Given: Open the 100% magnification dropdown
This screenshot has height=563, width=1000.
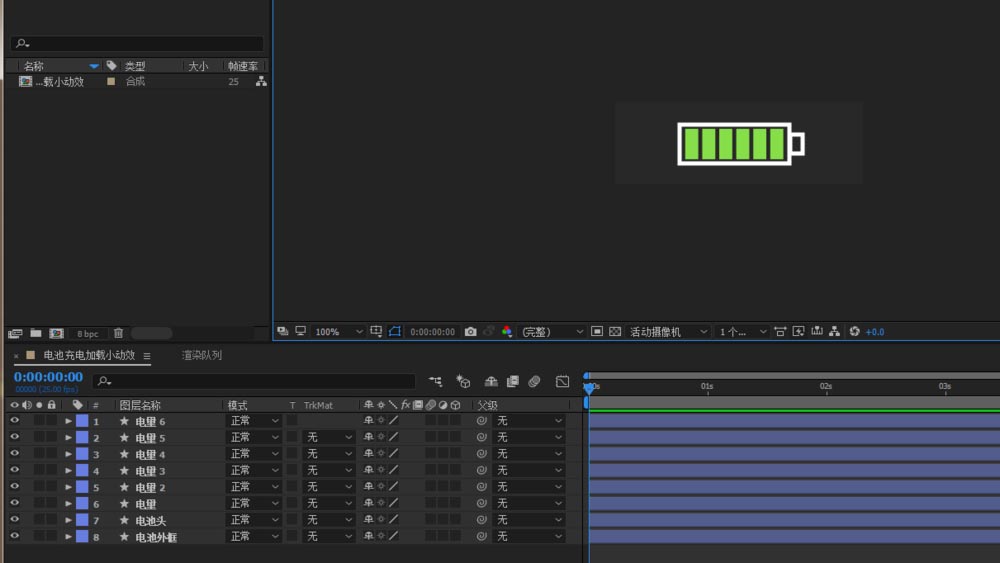Looking at the screenshot, I should coord(338,332).
